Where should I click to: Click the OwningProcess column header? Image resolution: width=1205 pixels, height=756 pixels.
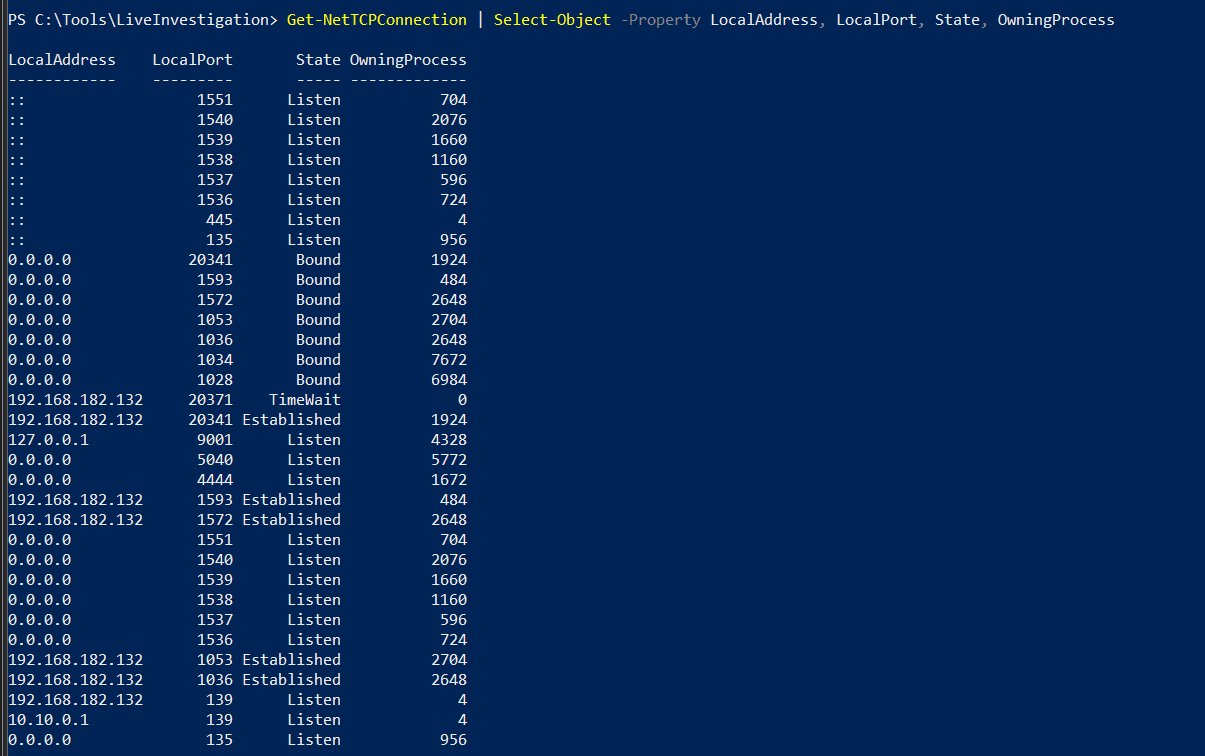click(x=408, y=60)
